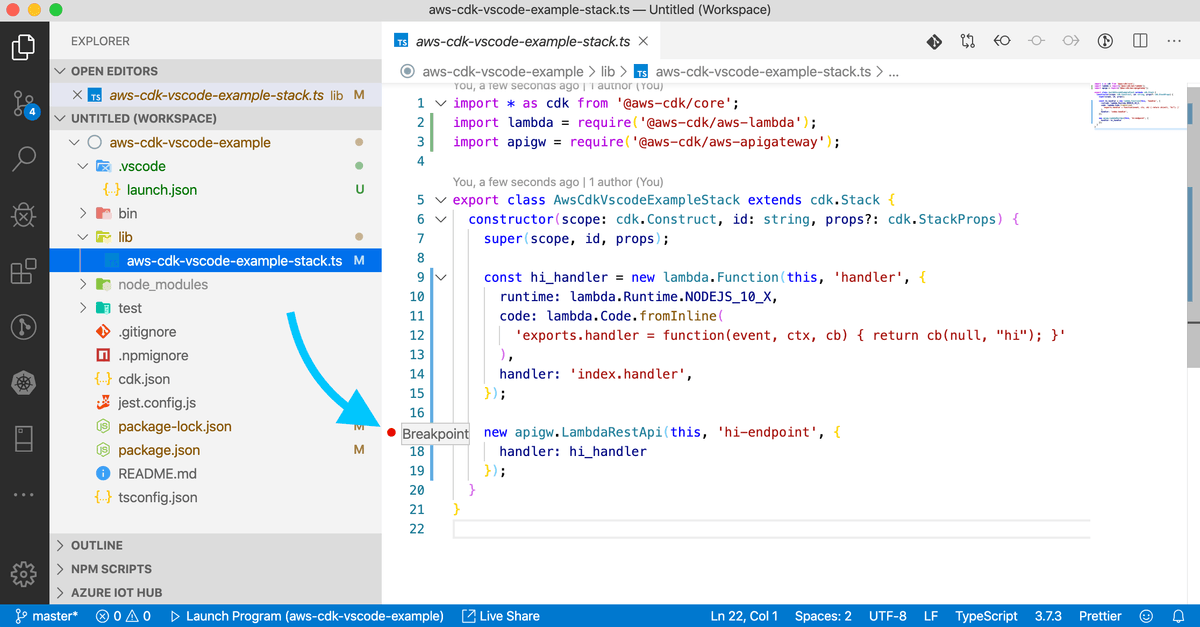This screenshot has width=1200, height=627.
Task: Launch Program from the status bar
Action: (305, 616)
